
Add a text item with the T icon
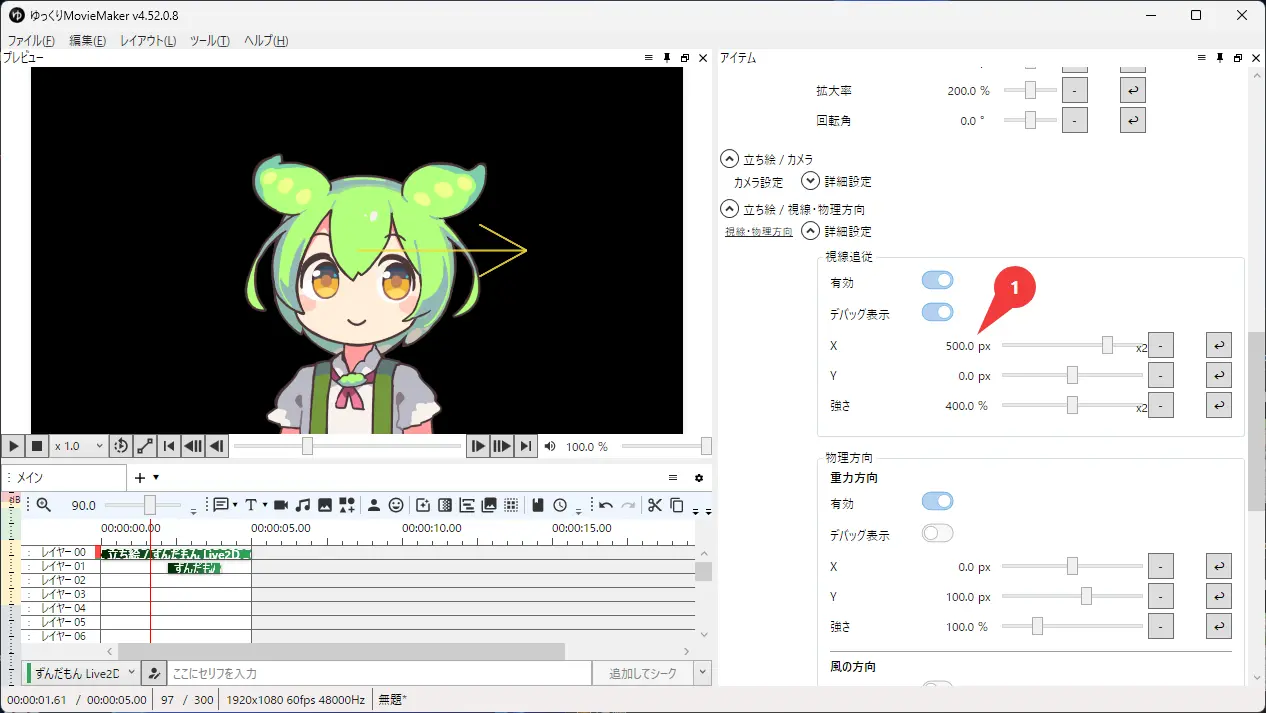click(x=251, y=505)
